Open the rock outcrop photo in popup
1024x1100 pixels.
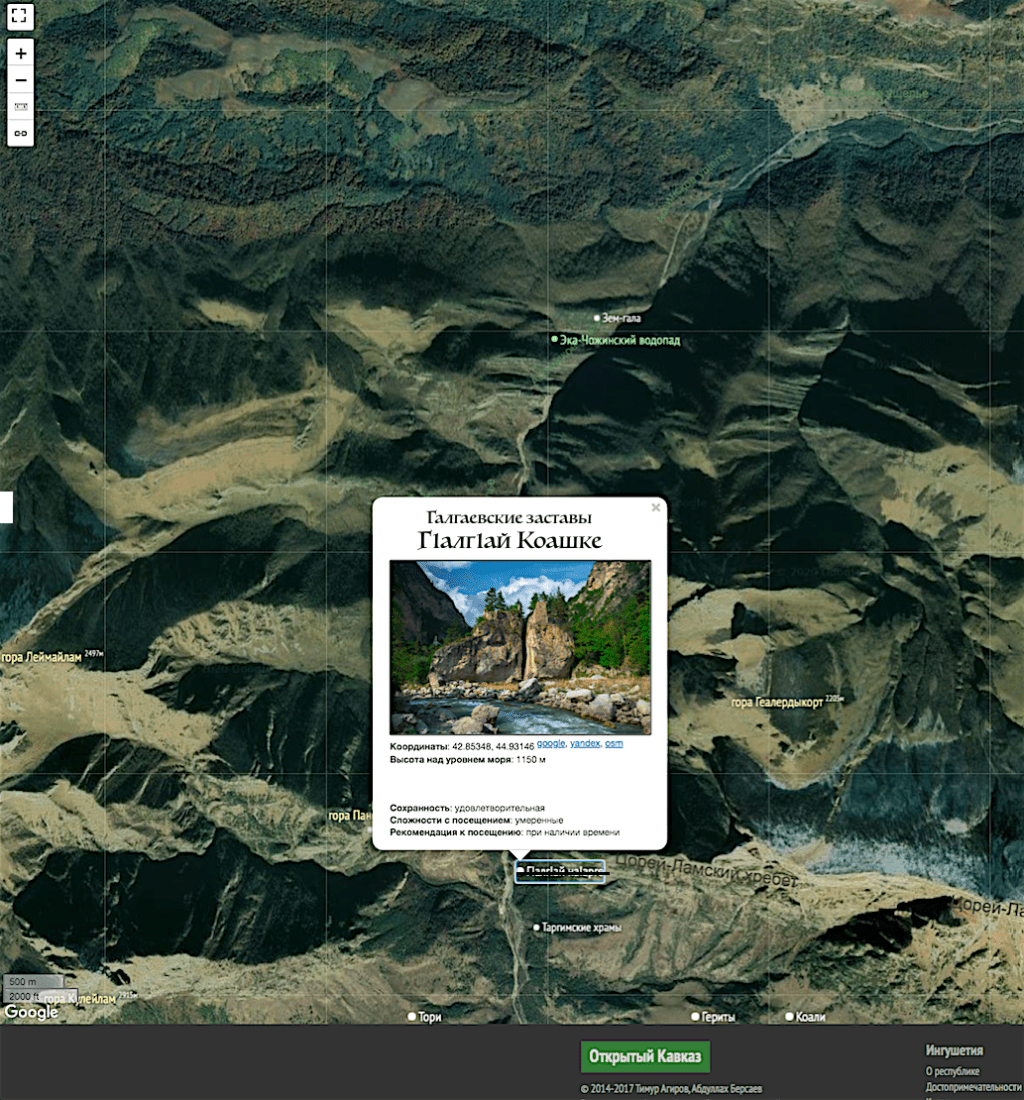pos(520,647)
